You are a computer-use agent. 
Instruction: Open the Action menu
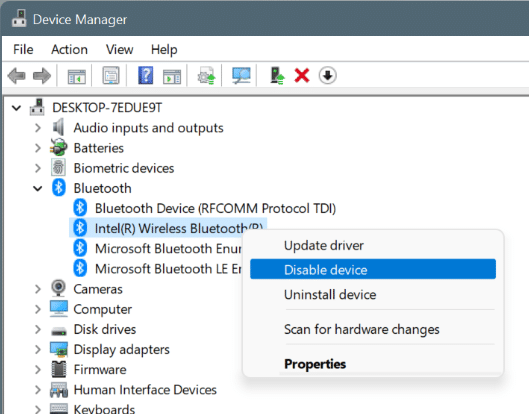[69, 50]
